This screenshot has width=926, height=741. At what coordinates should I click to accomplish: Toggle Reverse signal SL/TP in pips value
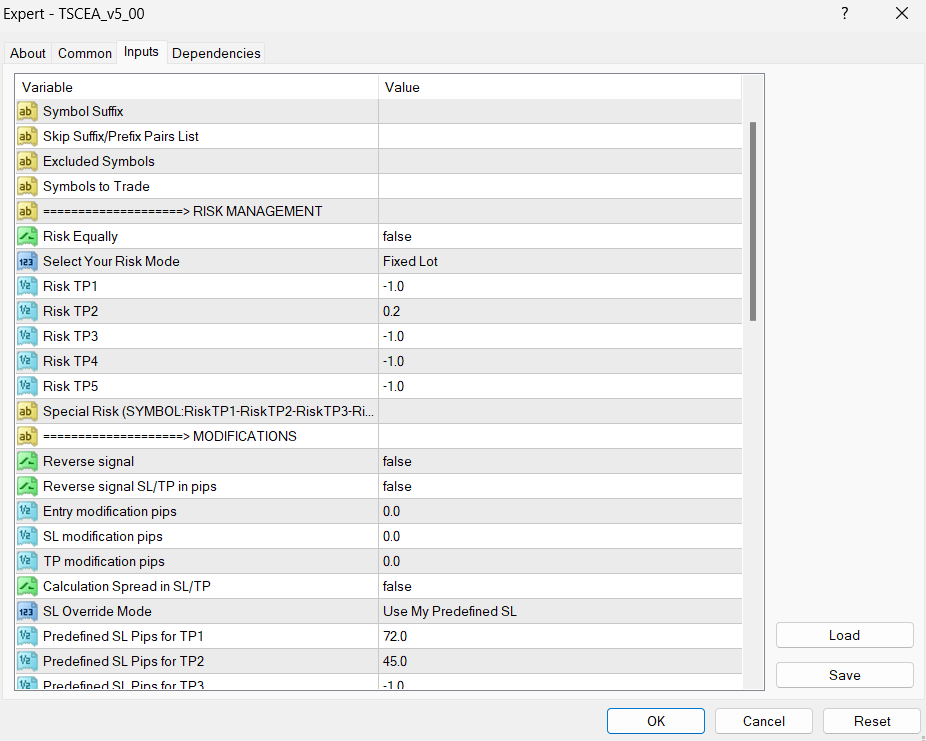click(560, 486)
